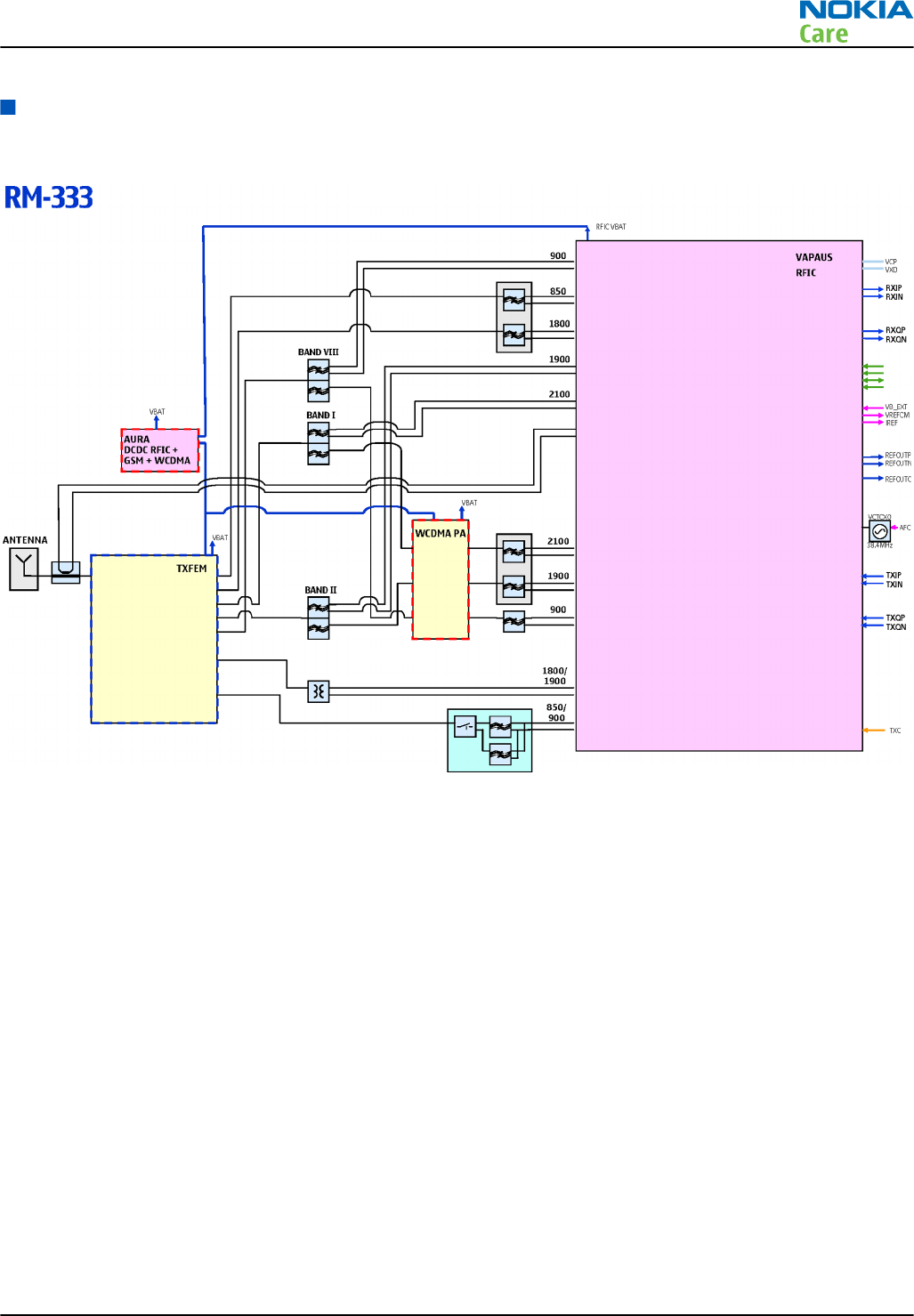Image resolution: width=914 pixels, height=1316 pixels.
Task: Select the AFC signal label
Action: 905,528
